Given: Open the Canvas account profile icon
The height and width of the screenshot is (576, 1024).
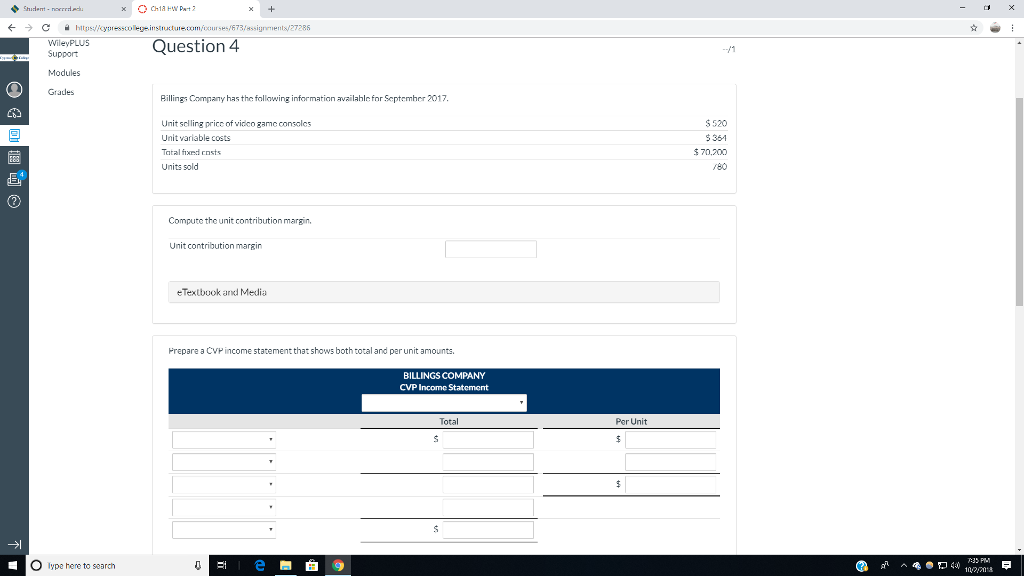Looking at the screenshot, I should pyautogui.click(x=13, y=90).
